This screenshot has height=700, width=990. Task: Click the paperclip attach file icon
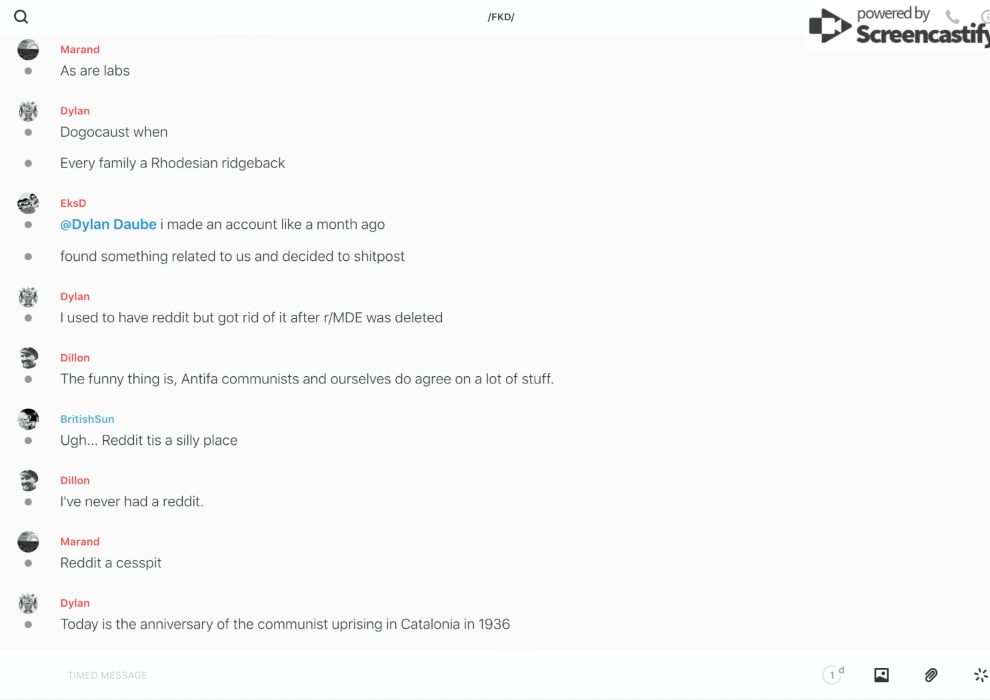tap(931, 675)
